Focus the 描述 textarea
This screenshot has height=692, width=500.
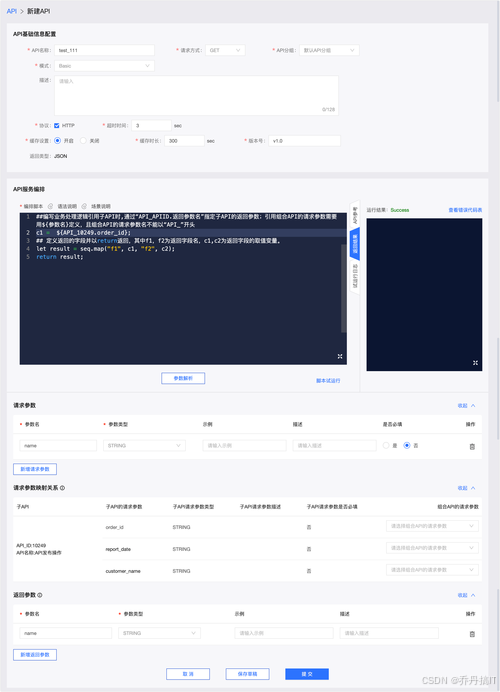(196, 95)
